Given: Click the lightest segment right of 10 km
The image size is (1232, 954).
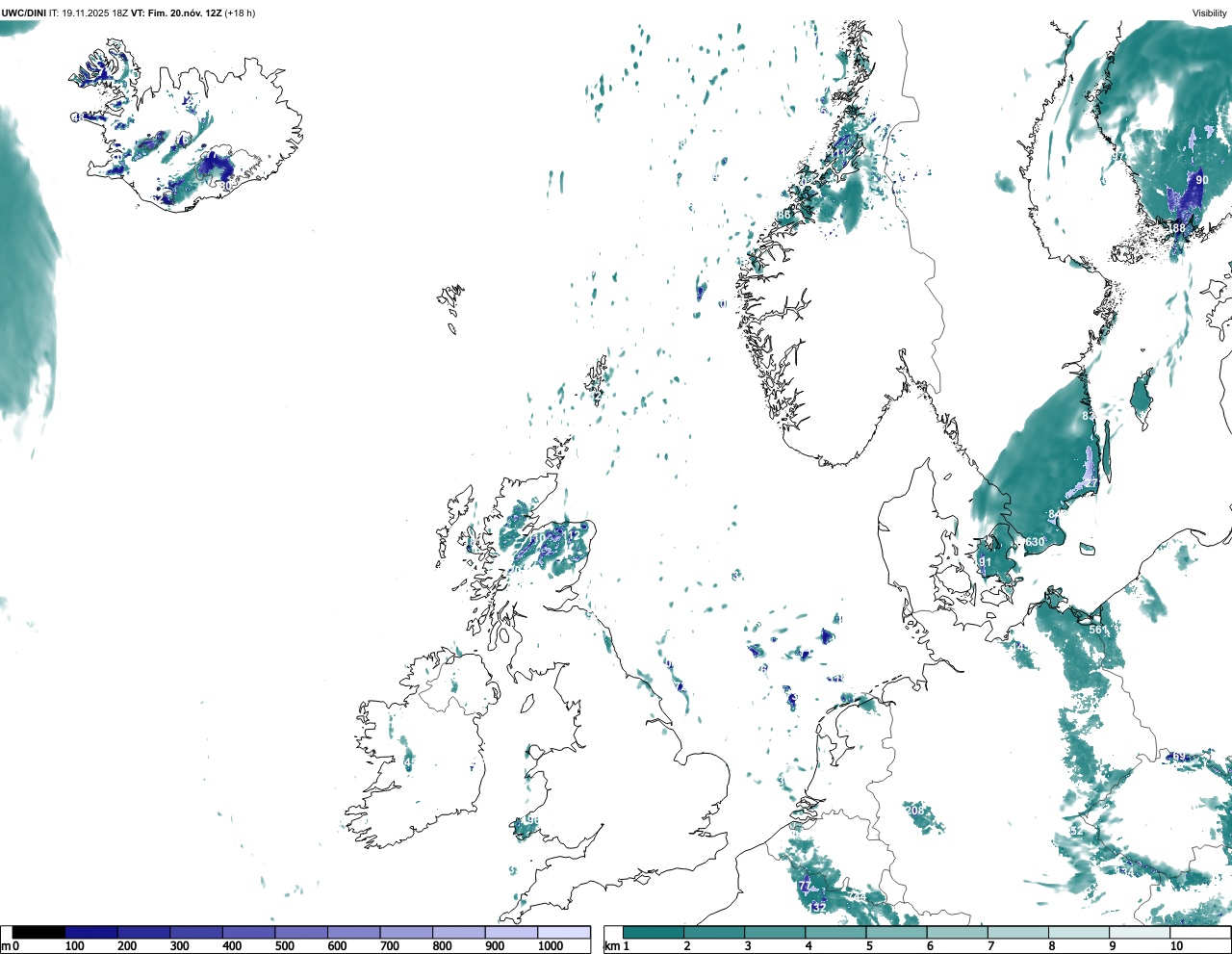Looking at the screenshot, I should coord(1199,932).
